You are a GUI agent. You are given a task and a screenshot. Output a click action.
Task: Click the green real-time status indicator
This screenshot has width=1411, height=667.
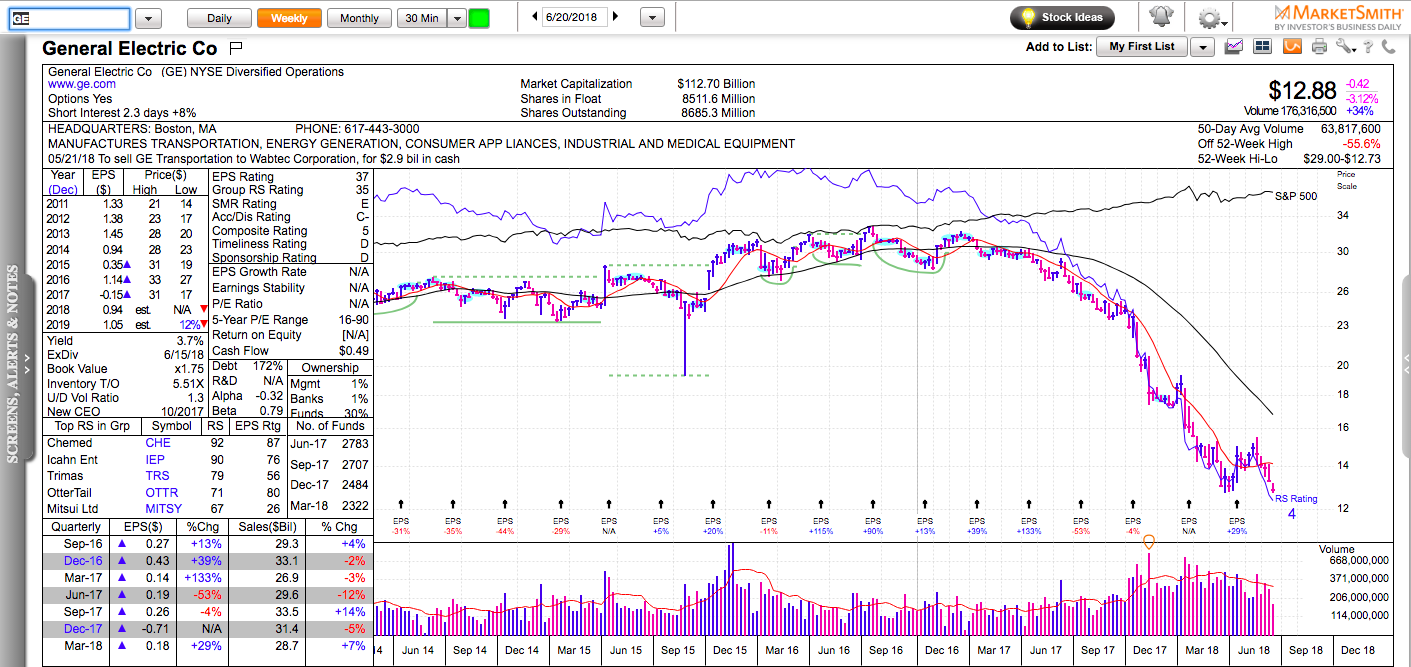pos(480,18)
